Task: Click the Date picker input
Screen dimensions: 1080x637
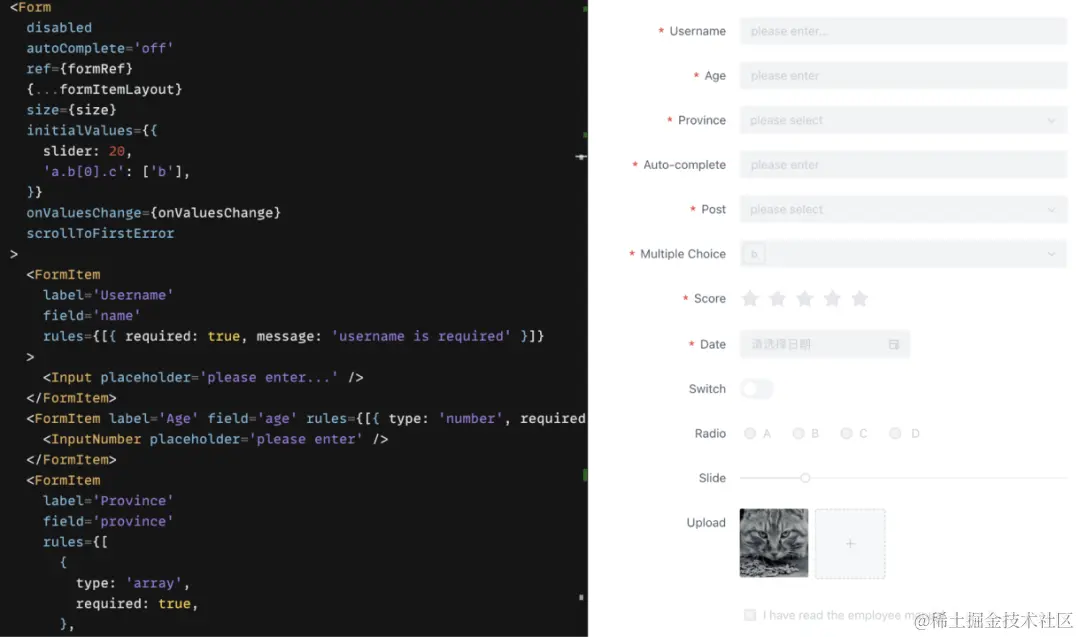Action: [824, 344]
